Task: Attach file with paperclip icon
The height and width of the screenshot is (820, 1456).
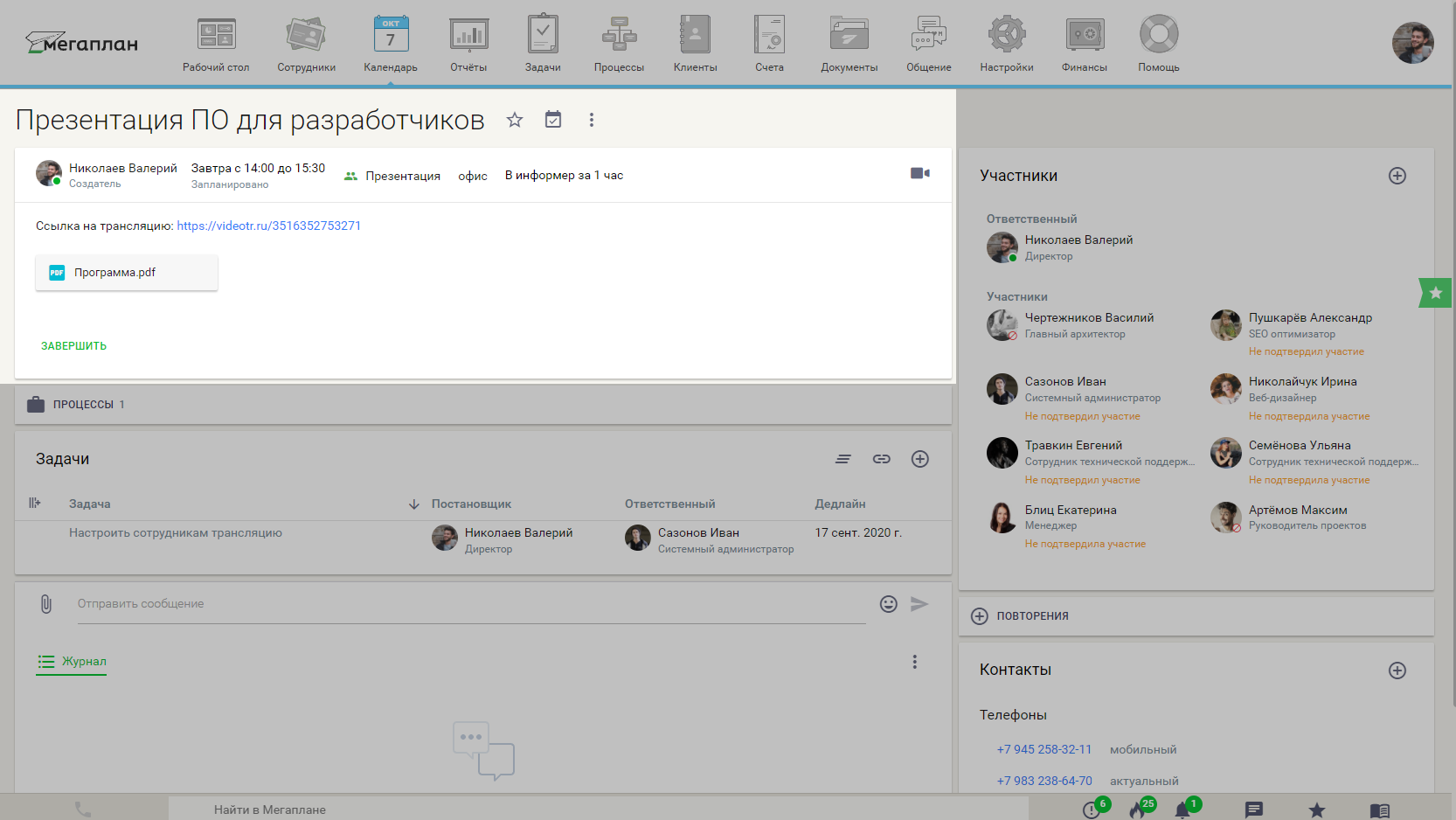Action: 46,604
